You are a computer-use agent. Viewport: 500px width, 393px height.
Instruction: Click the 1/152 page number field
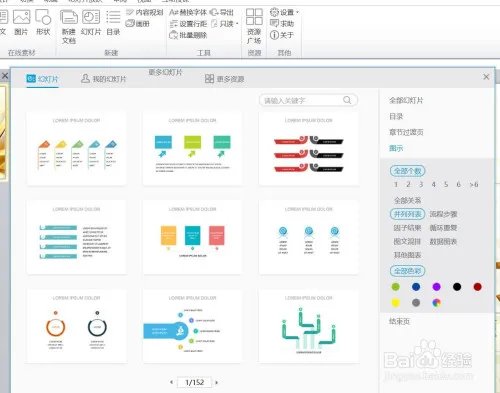(195, 382)
